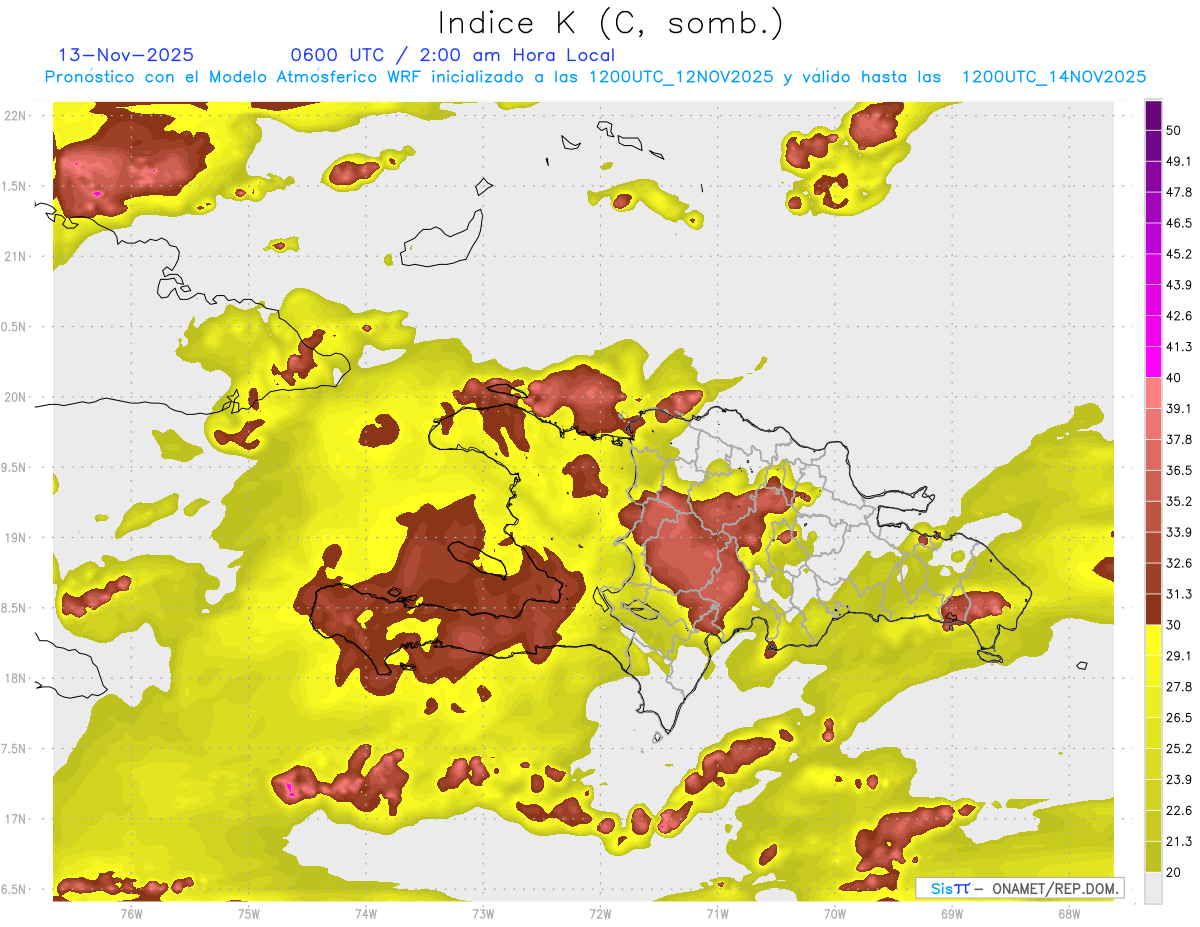Click the "20" color scale value
This screenshot has height=927, width=1200.
tap(1175, 873)
